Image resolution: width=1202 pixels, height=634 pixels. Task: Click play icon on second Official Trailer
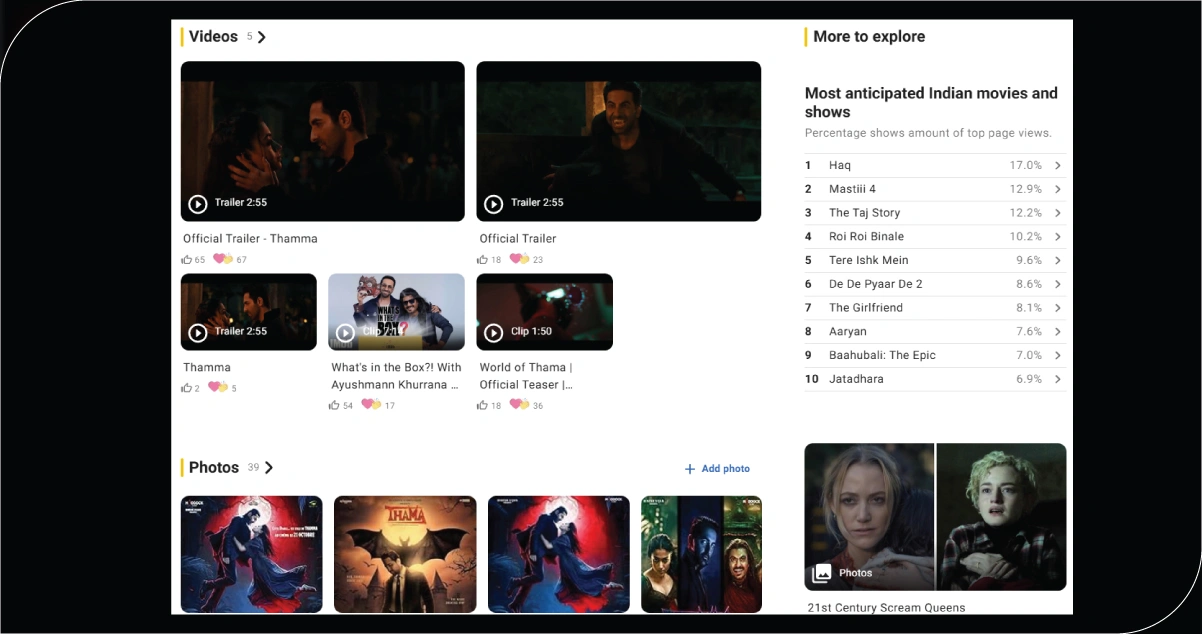coord(493,204)
